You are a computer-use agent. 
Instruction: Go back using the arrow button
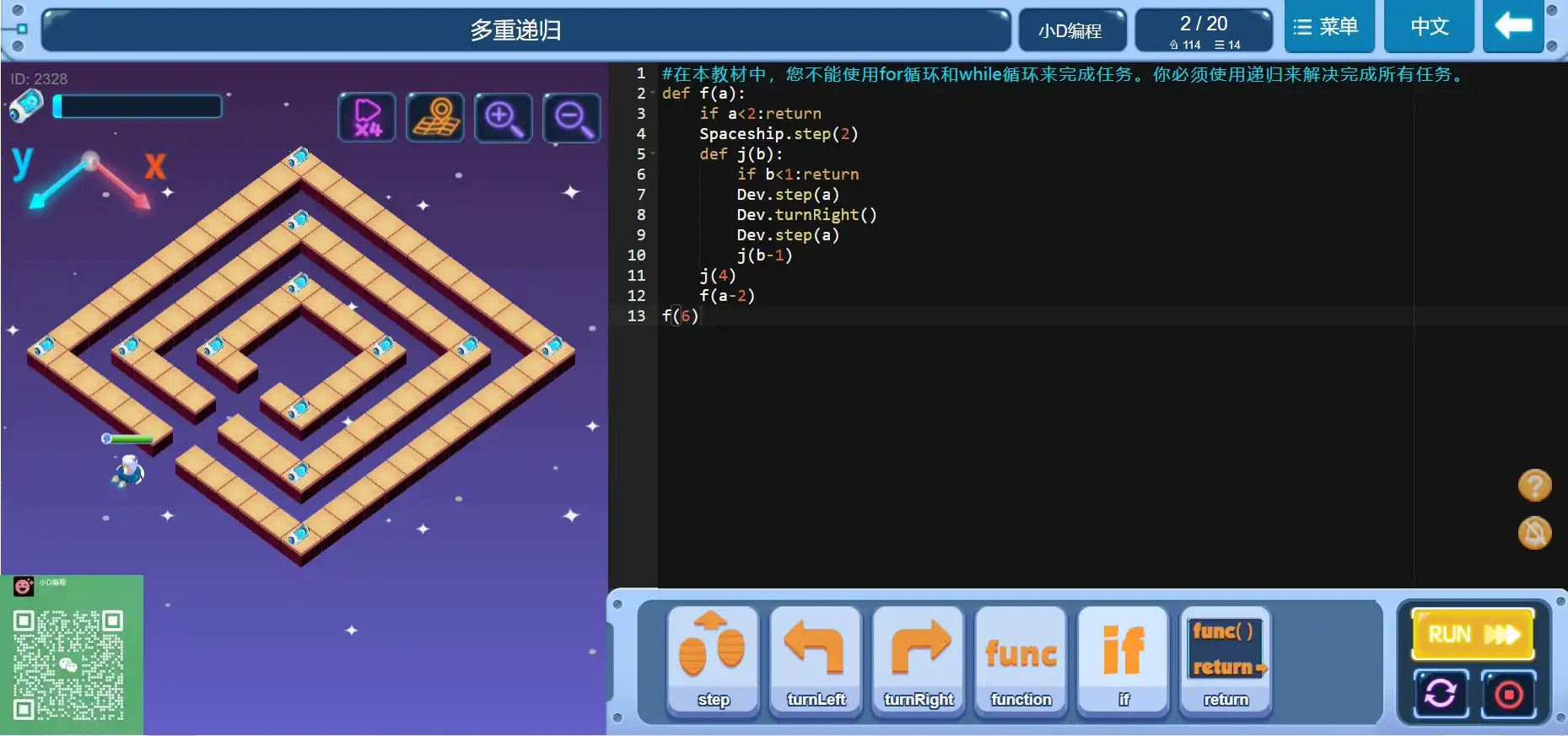(x=1513, y=26)
